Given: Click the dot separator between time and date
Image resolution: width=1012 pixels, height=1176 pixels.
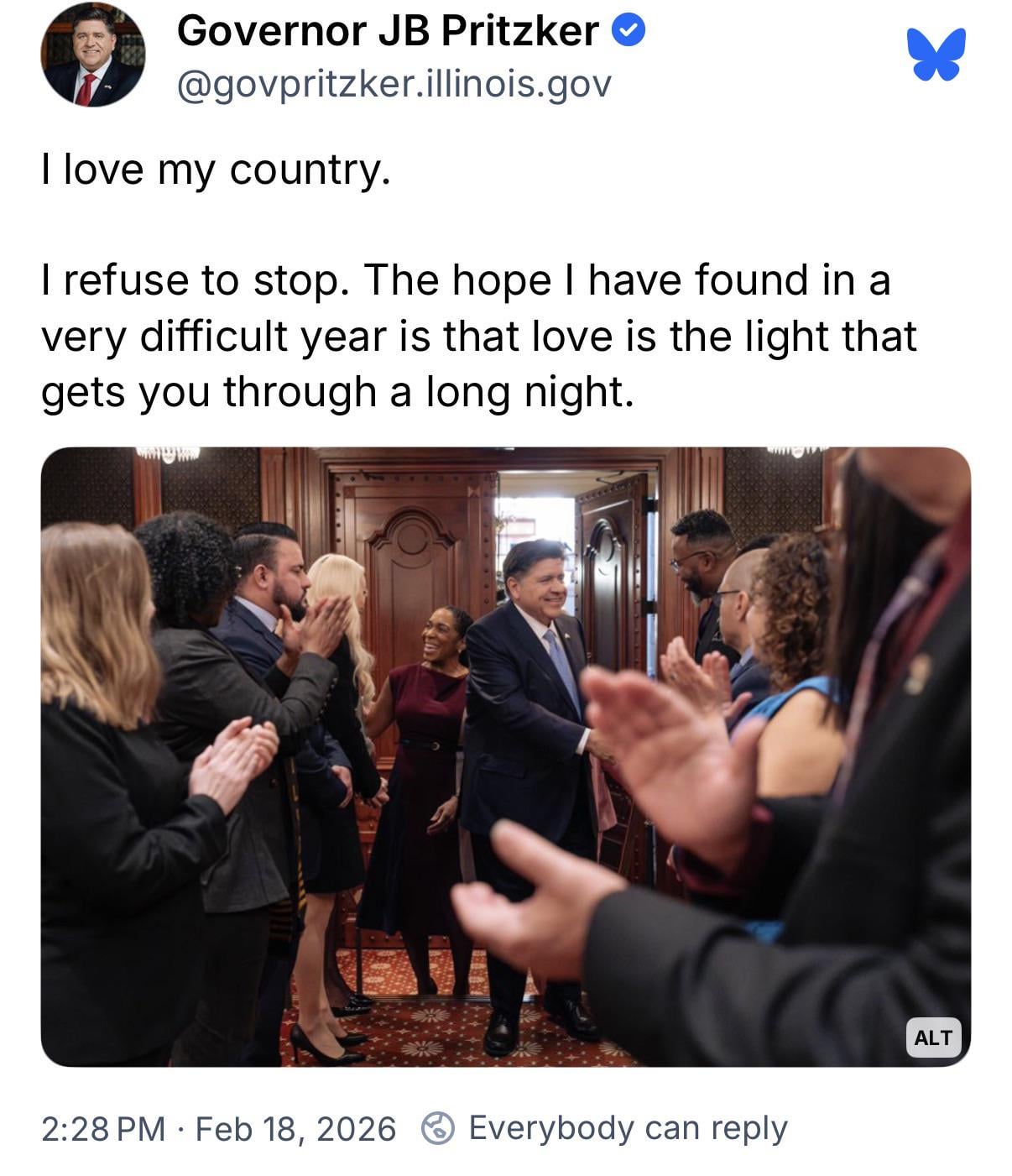Looking at the screenshot, I should click(x=180, y=1129).
